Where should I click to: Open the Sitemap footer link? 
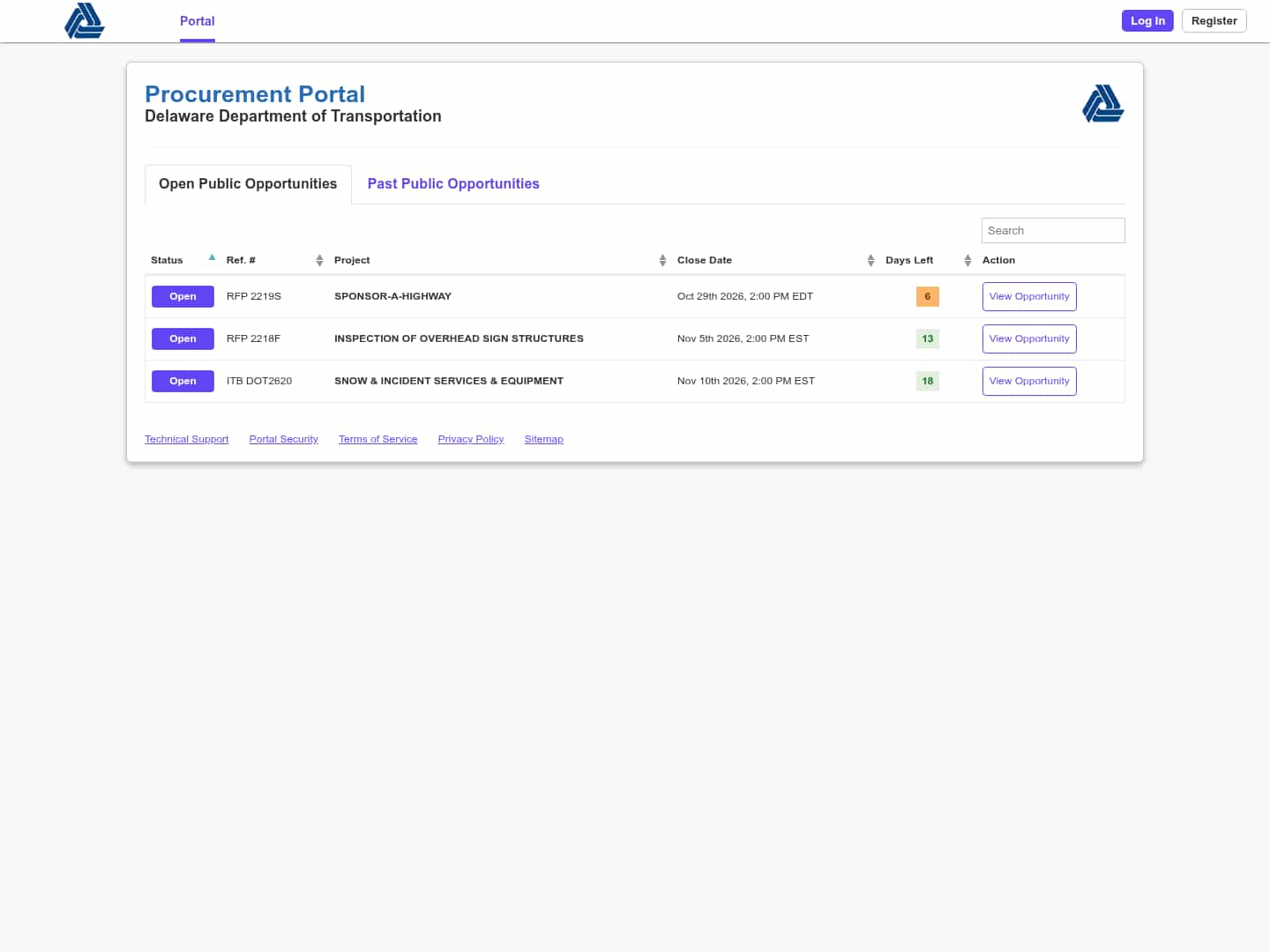(544, 439)
